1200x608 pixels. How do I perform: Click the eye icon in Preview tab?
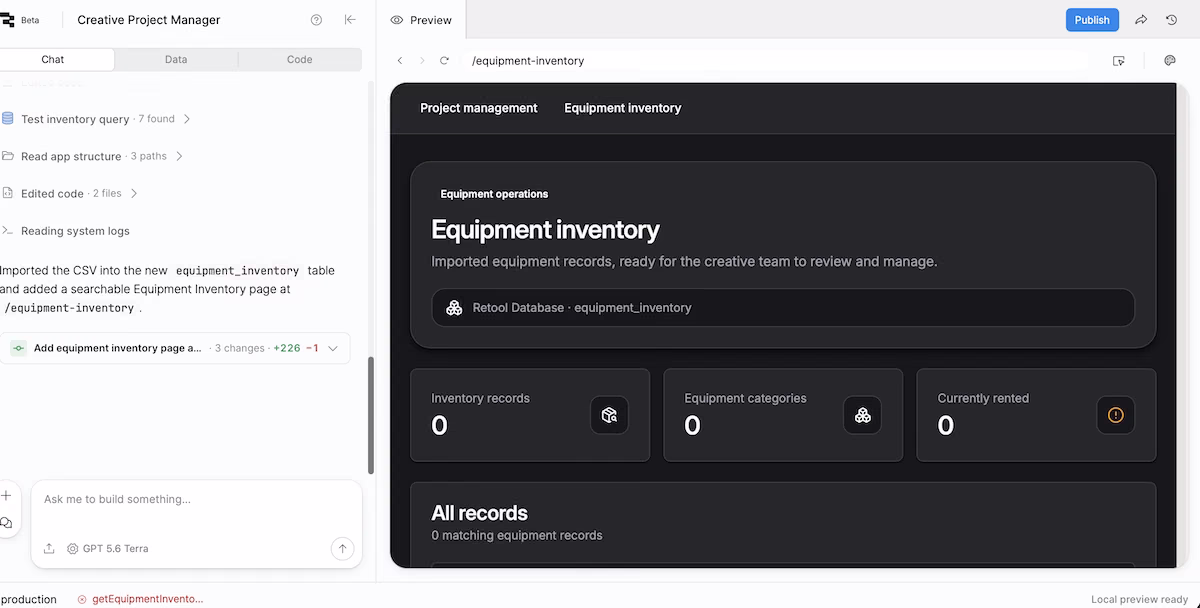pyautogui.click(x=397, y=20)
